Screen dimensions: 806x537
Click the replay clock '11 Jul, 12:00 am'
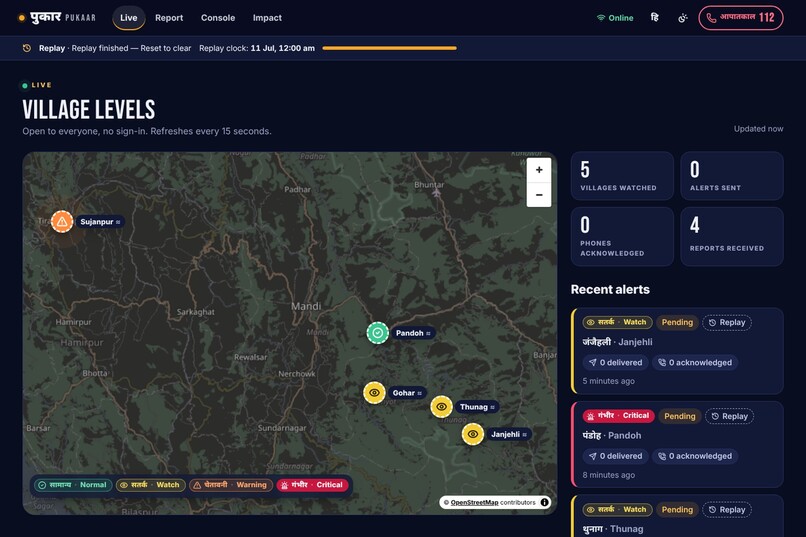pos(283,48)
